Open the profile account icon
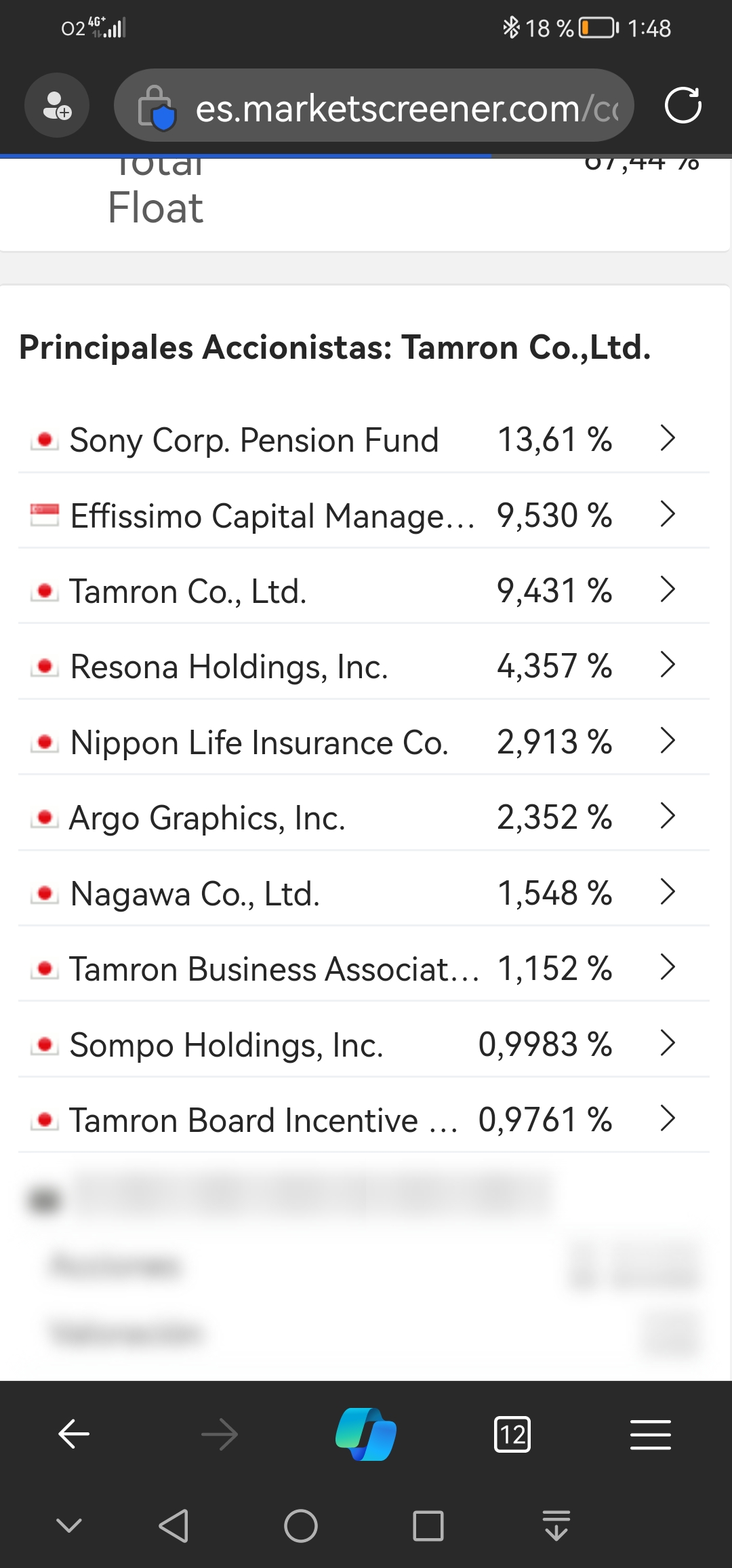The image size is (732, 1568). tap(57, 106)
